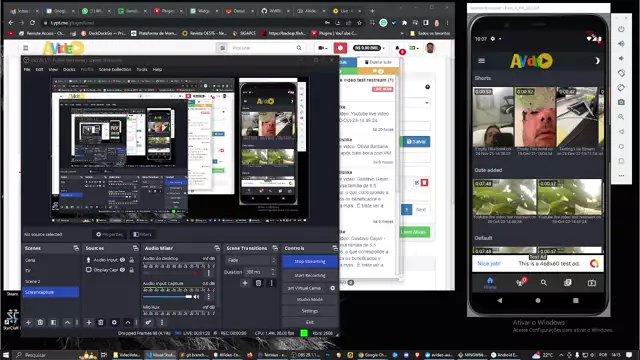Click Studio Mode button
The width and height of the screenshot is (640, 360).
click(310, 300)
